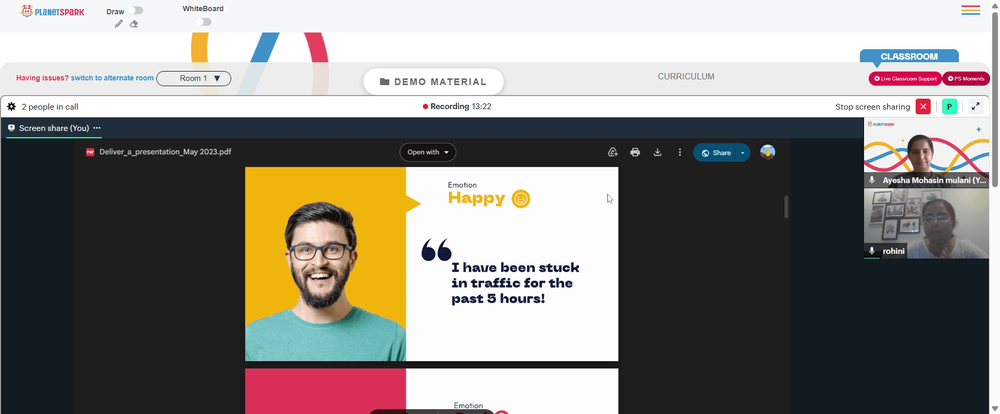1000x414 pixels.
Task: Click the page scrollbar on right edge
Action: tap(995, 98)
